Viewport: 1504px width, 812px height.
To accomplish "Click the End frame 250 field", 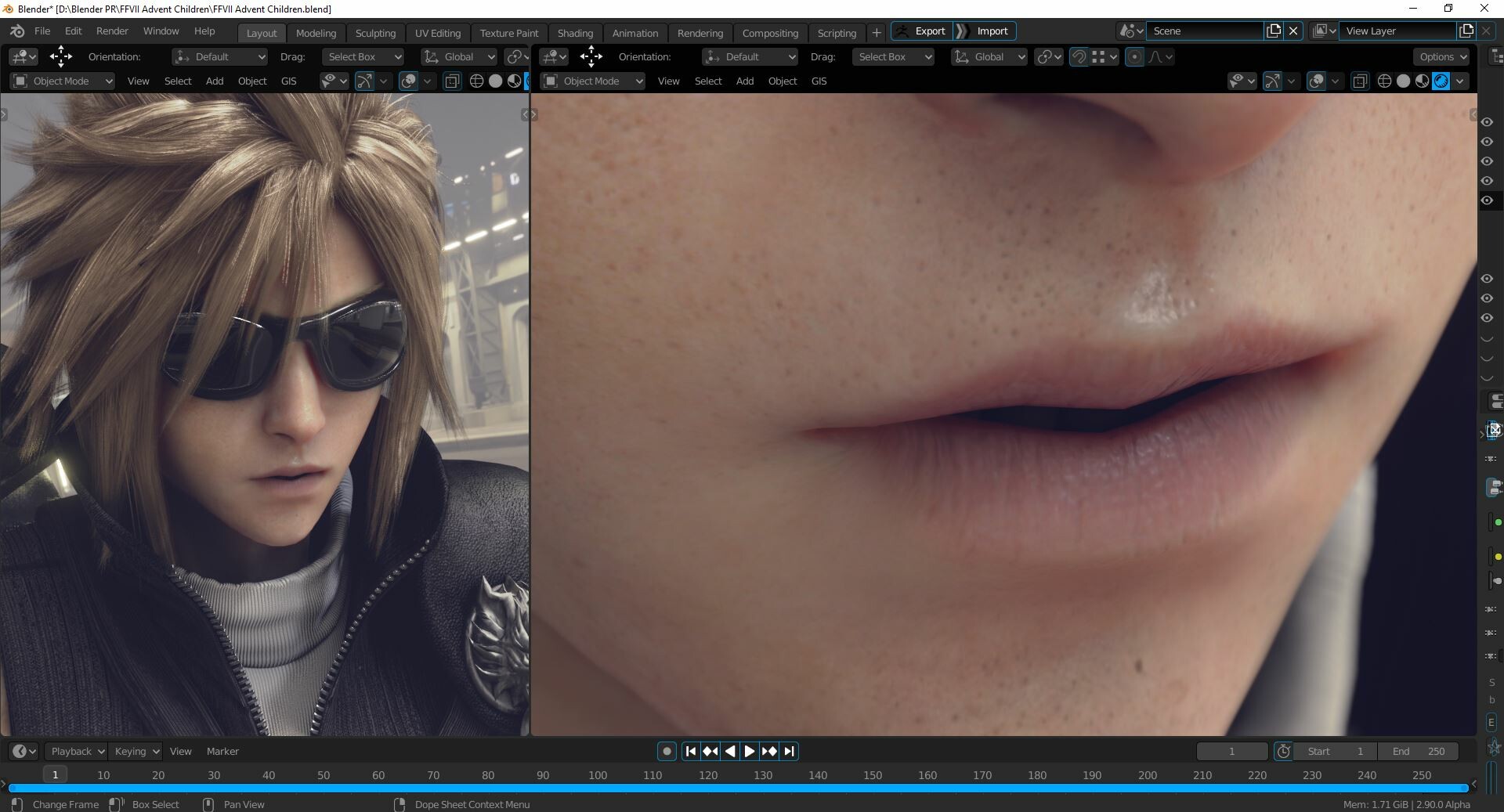I will point(1418,751).
